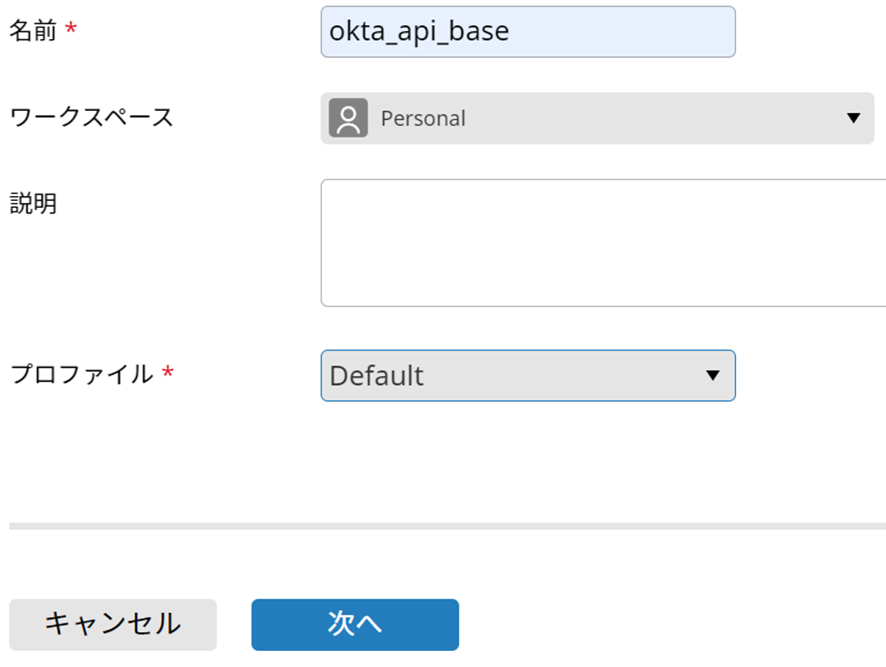Select the Default profile value
This screenshot has height=667, width=886.
click(x=377, y=376)
